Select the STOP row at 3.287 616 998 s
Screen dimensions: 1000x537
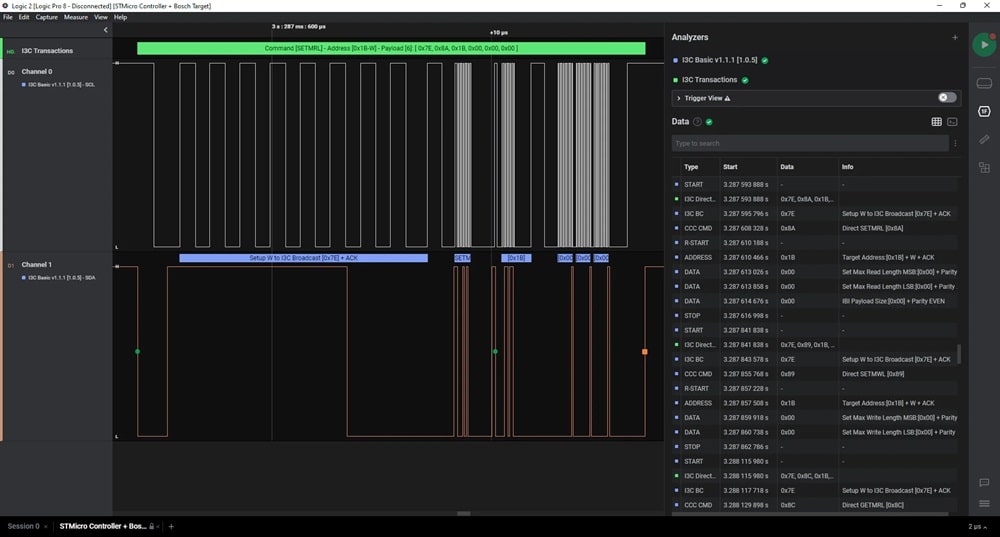point(816,316)
